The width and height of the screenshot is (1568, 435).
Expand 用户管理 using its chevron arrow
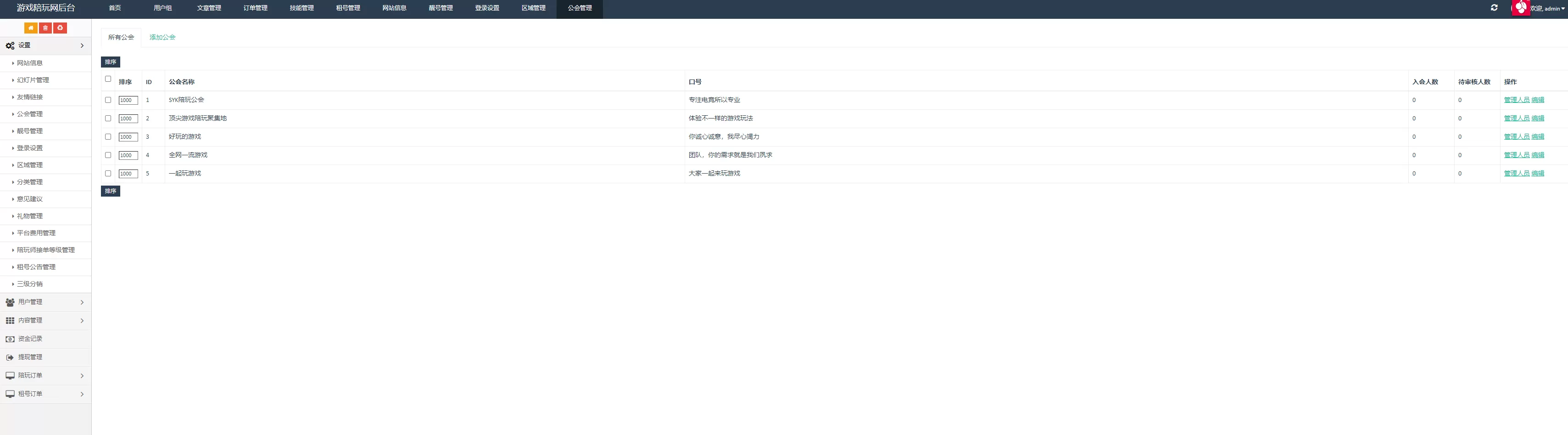click(x=82, y=302)
